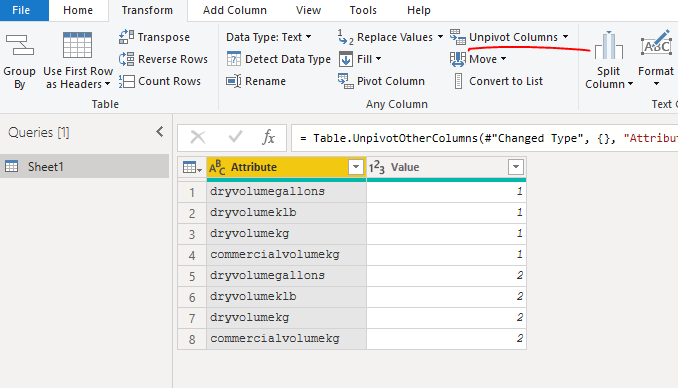This screenshot has width=678, height=388.
Task: Click the Unpivot Columns icon
Action: (457, 37)
